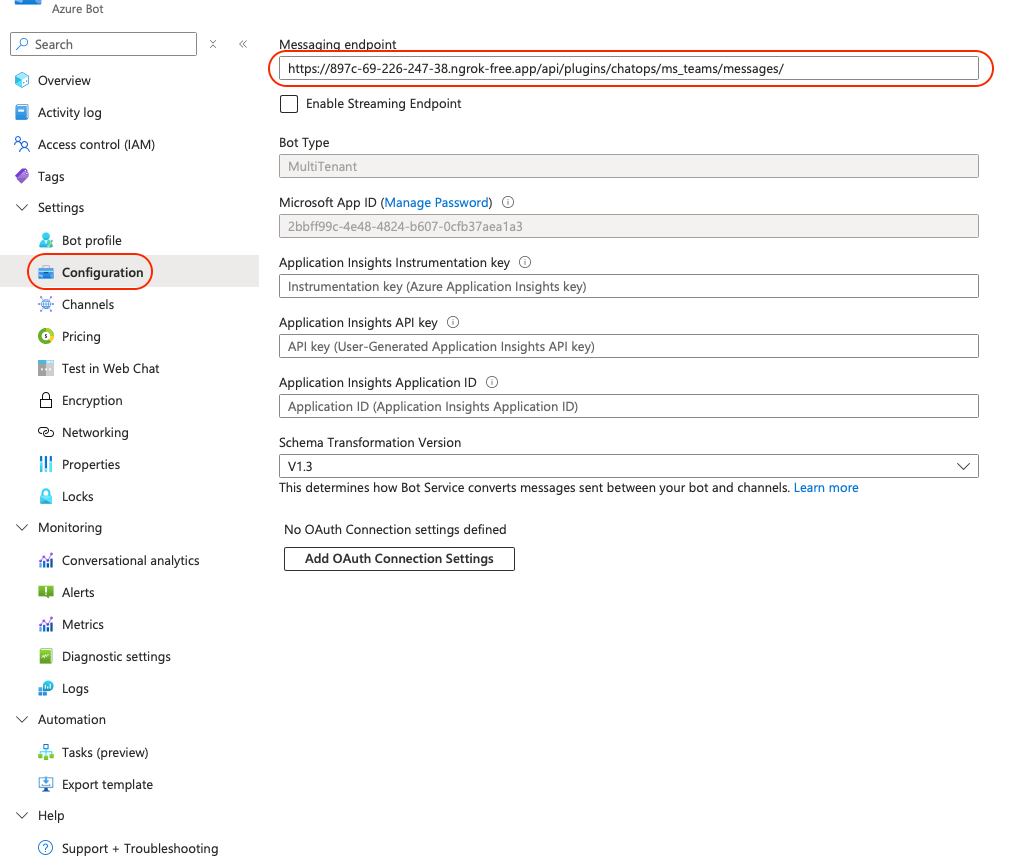1013x868 pixels.
Task: Click the Configuration briefcase icon
Action: click(x=46, y=273)
